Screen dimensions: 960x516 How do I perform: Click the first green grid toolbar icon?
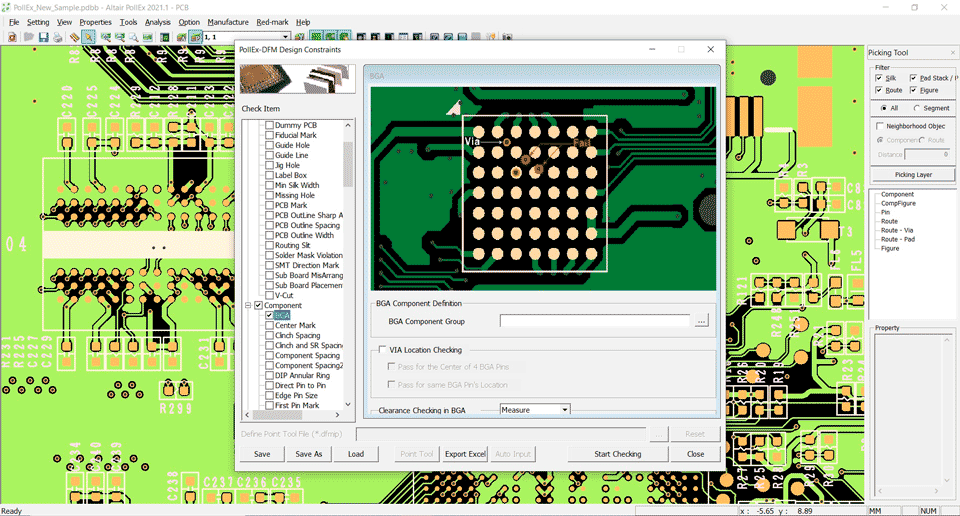(x=317, y=37)
